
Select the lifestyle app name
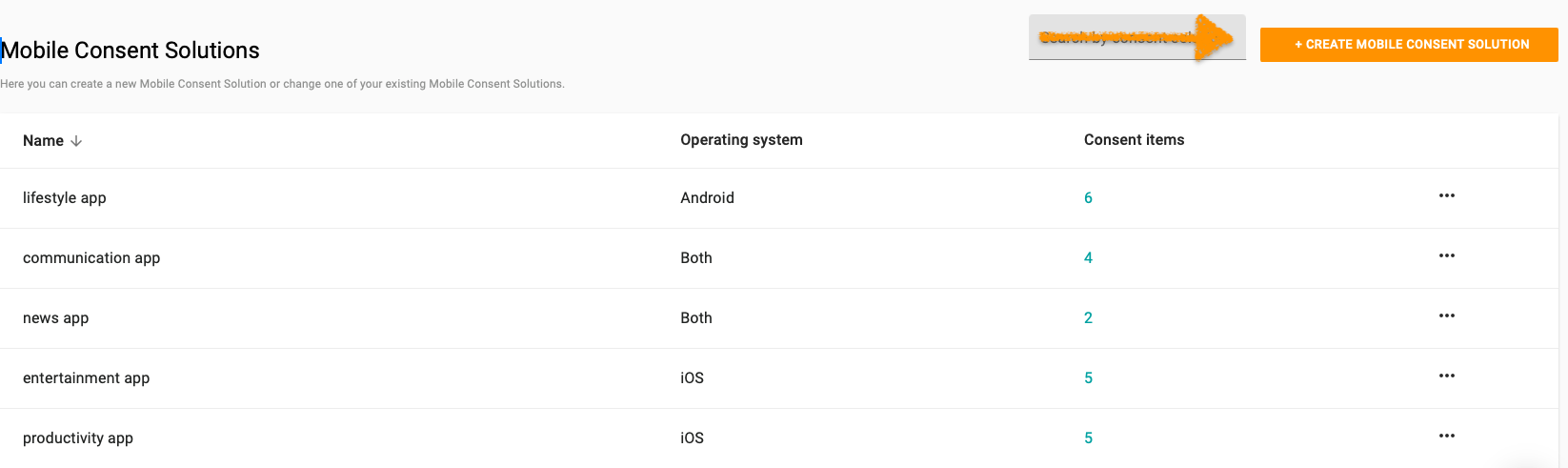coord(65,198)
